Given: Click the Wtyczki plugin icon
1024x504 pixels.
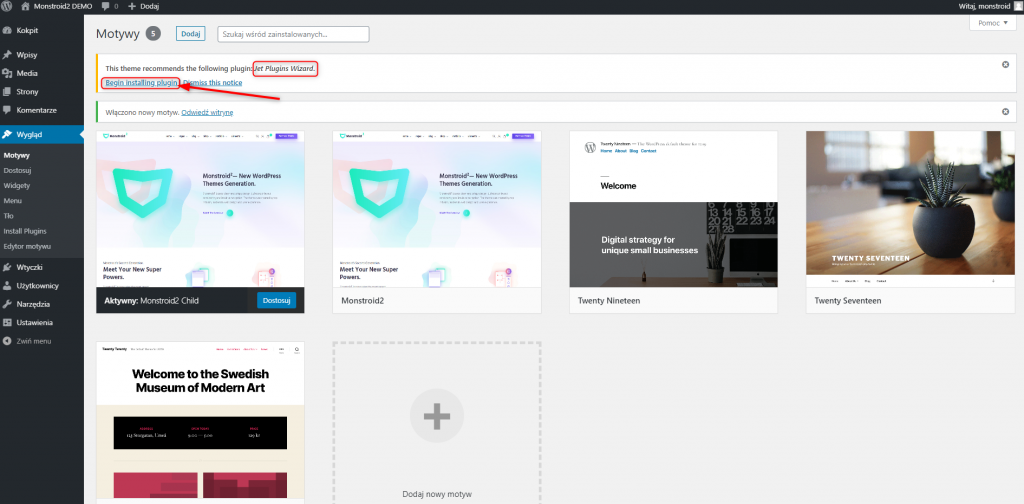Looking at the screenshot, I should coord(7,267).
